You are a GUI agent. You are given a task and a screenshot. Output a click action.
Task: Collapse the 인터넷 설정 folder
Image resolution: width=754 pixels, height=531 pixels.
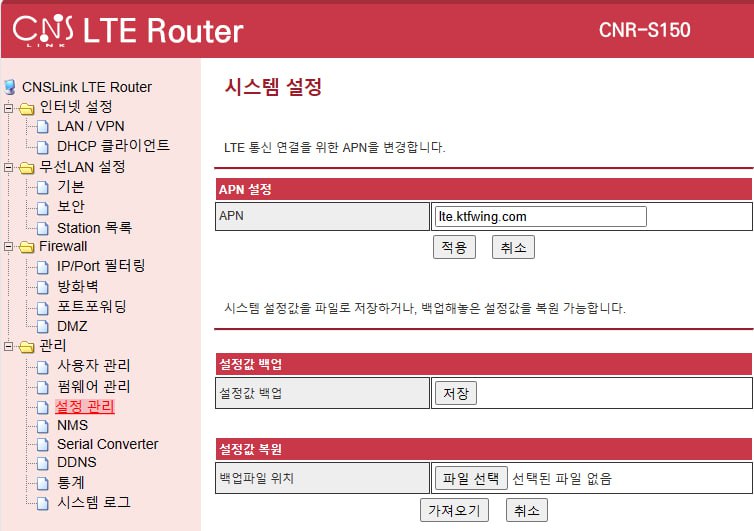9,108
